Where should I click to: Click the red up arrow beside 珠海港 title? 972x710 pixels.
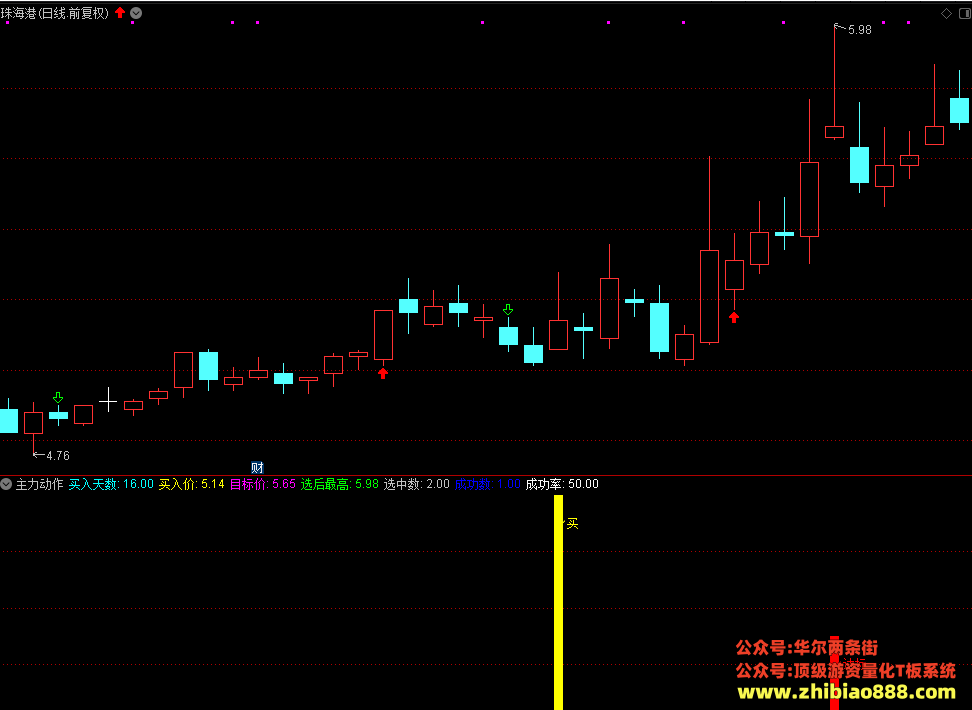click(120, 13)
